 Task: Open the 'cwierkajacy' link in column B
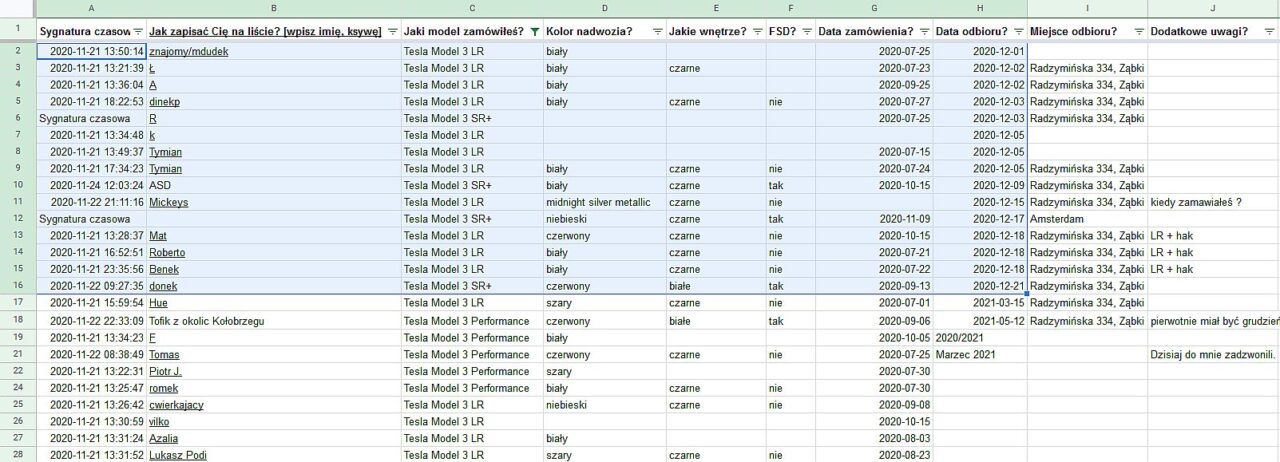(x=176, y=405)
